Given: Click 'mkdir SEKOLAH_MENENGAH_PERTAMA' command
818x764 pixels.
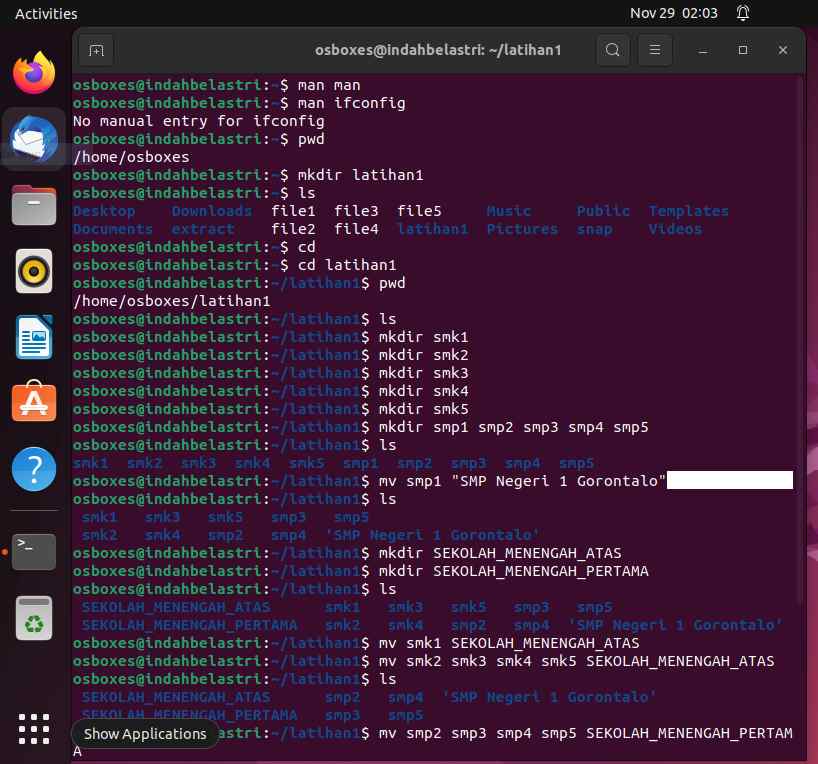Looking at the screenshot, I should 513,571.
